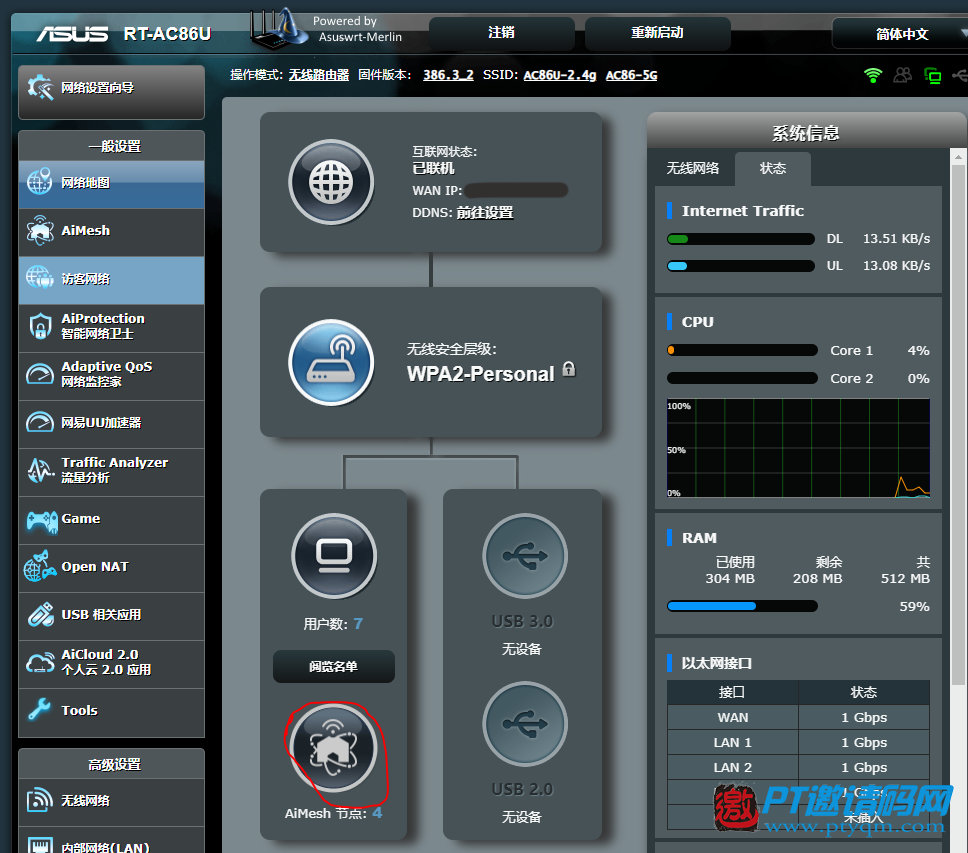Click the Traffic Analyzer waveform icon
Viewport: 968px width, 853px height.
pos(41,470)
